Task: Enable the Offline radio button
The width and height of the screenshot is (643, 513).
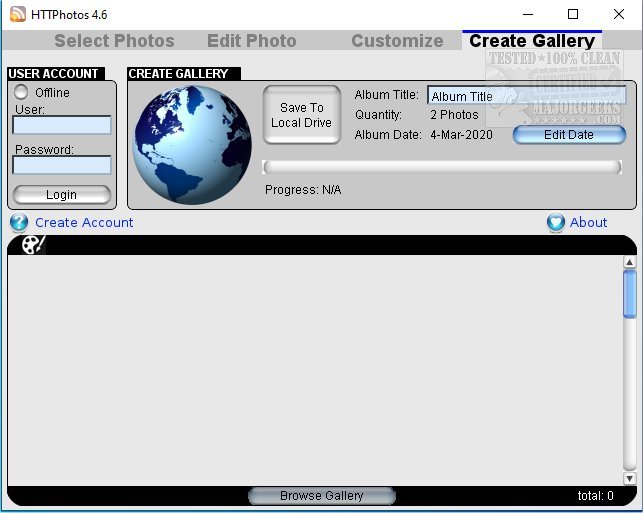Action: (20, 92)
